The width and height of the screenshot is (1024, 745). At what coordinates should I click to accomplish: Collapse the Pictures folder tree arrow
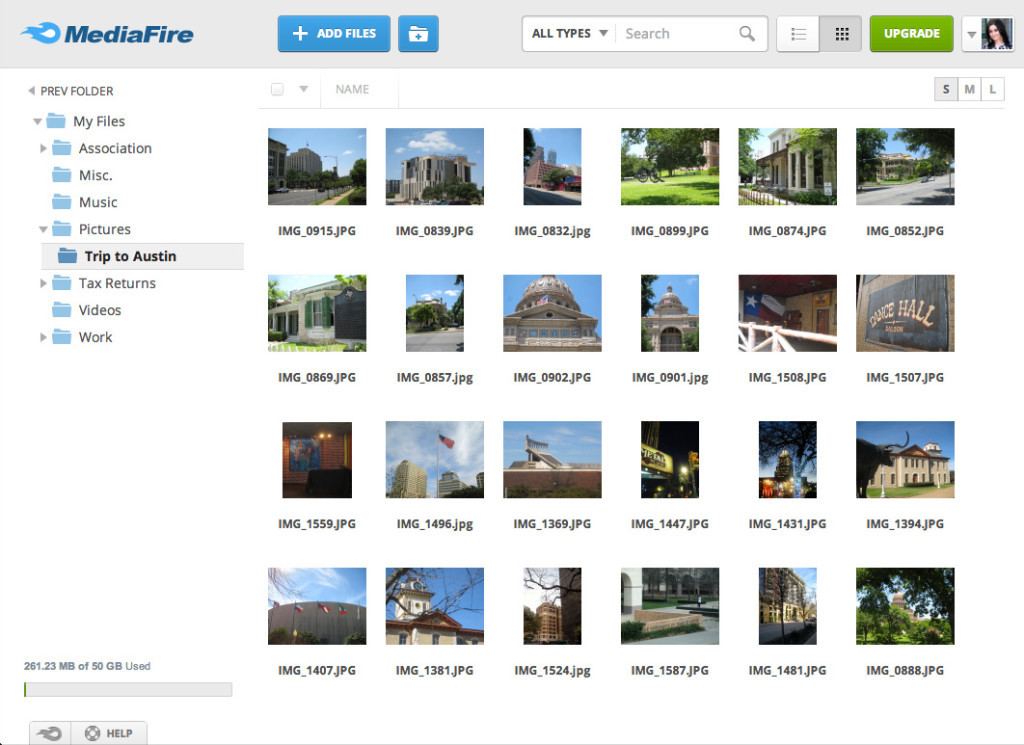pos(43,229)
